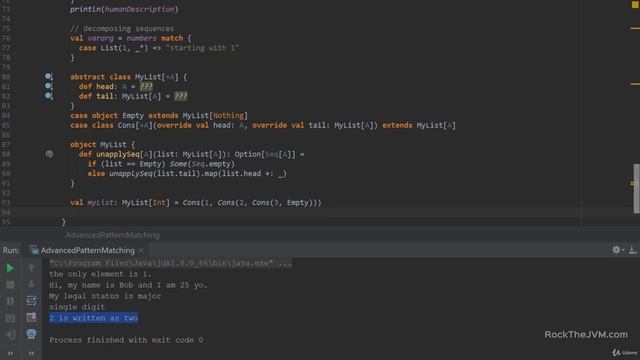The image size is (640, 360).
Task: Click console line 'My legal status is major'
Action: click(x=105, y=296)
